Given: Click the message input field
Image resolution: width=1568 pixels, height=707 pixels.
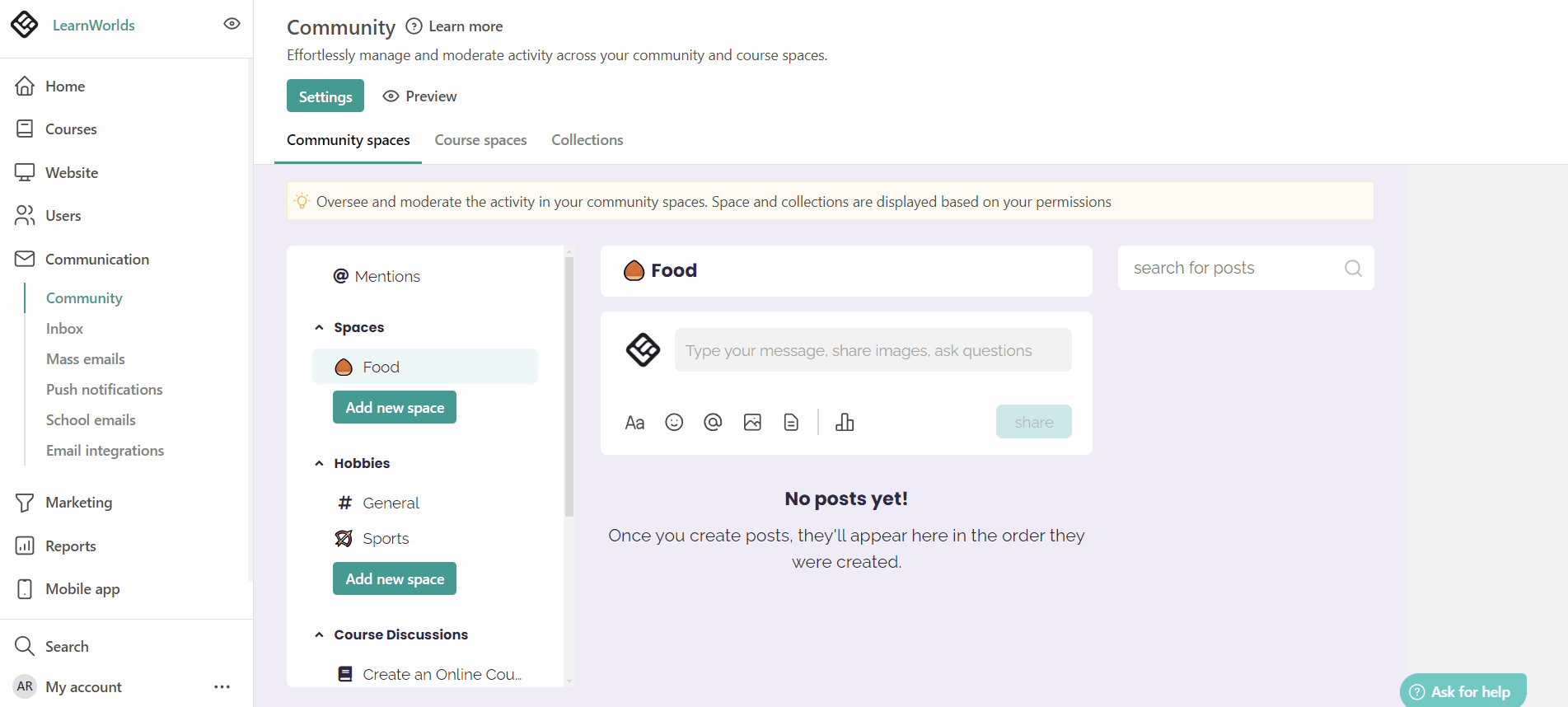Looking at the screenshot, I should click(x=873, y=349).
